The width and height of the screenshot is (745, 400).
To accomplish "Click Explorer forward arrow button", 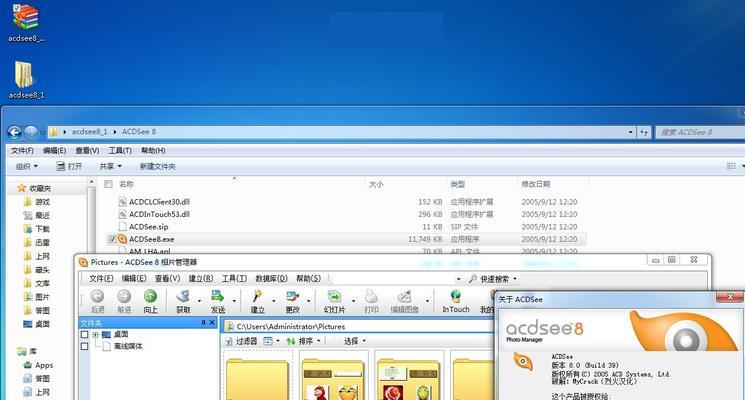I will point(31,132).
